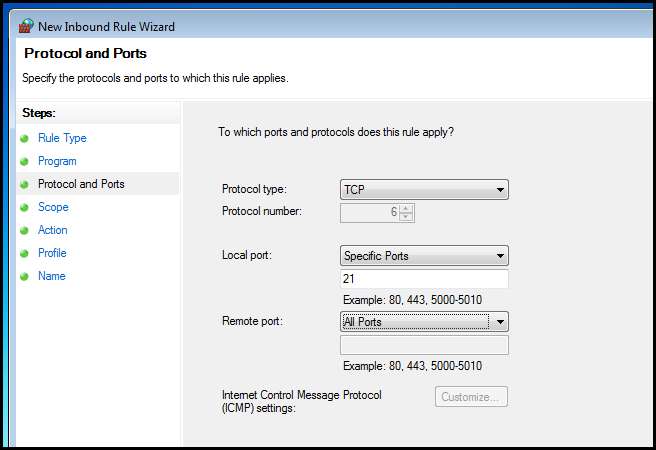Navigate to the Action step
Image resolution: width=656 pixels, height=450 pixels.
[53, 230]
